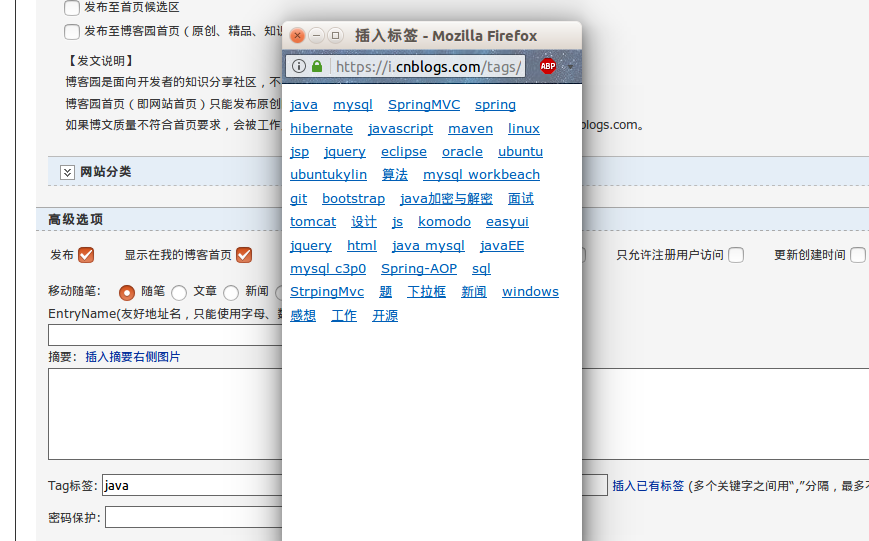Insert the windows tag
The image size is (869, 541).
click(530, 292)
